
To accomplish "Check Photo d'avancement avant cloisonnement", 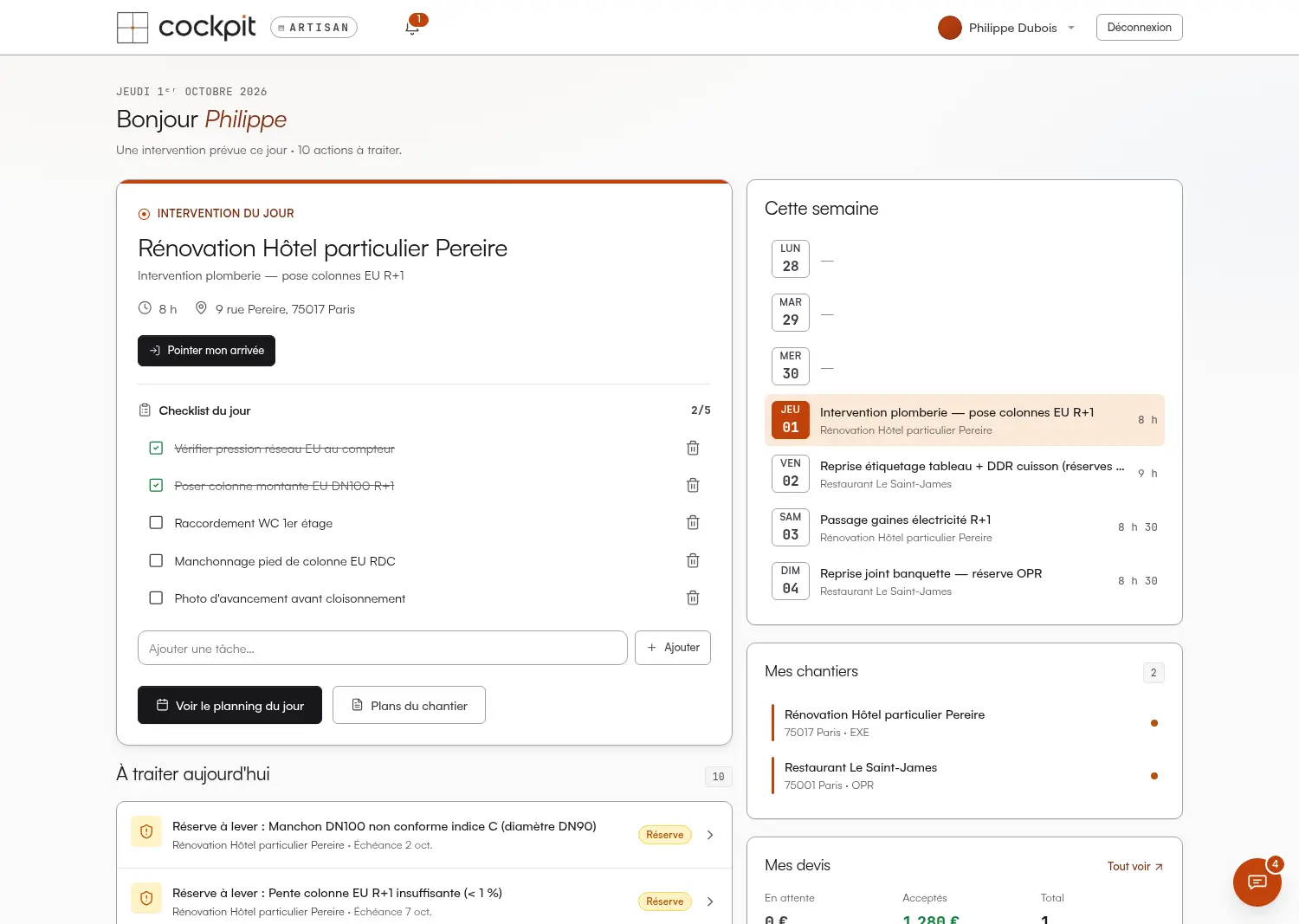I will pyautogui.click(x=156, y=598).
